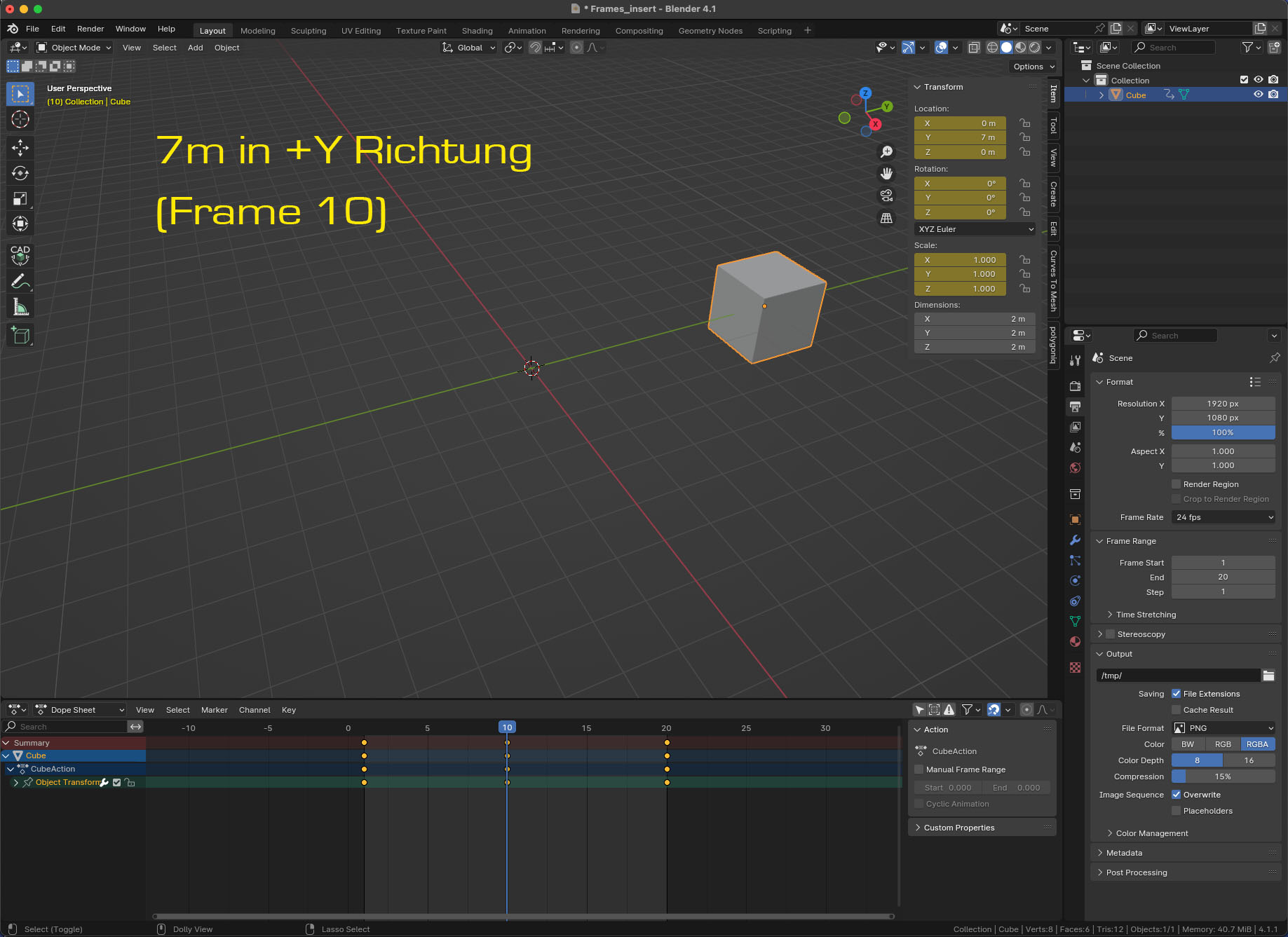This screenshot has height=937, width=1288.
Task: Open the Tool tab in the sidebar
Action: pyautogui.click(x=1053, y=126)
